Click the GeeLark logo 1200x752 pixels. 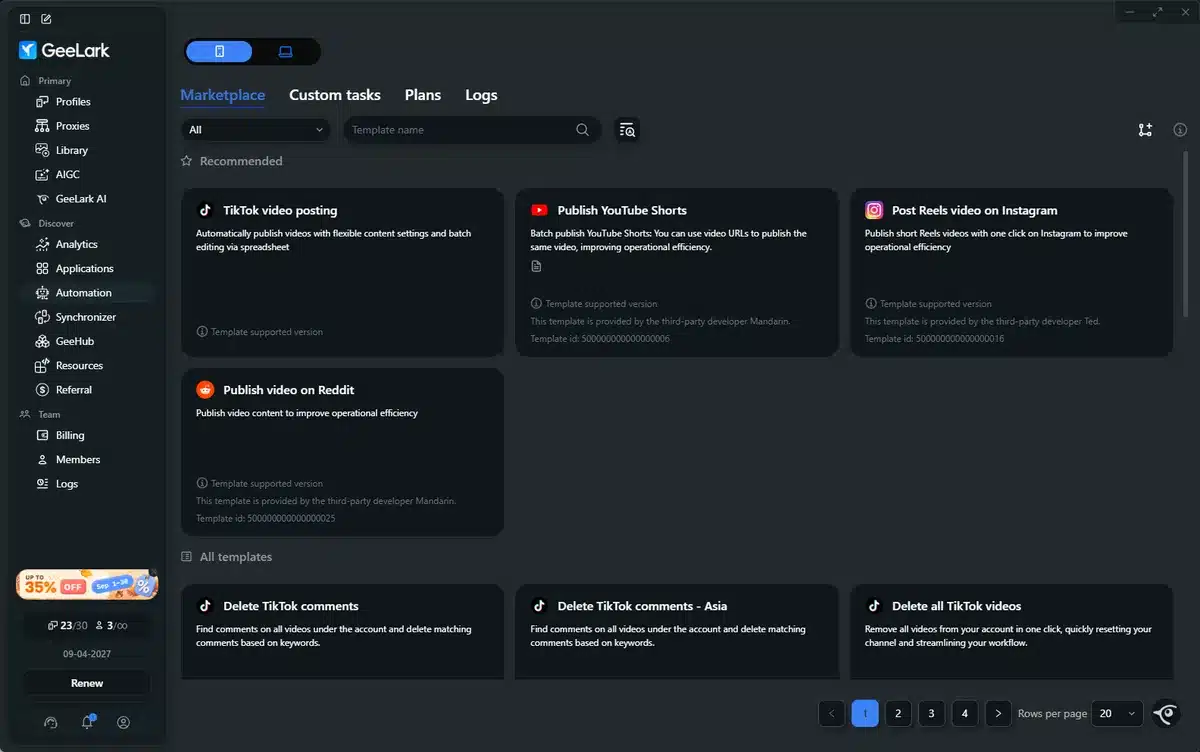point(64,50)
